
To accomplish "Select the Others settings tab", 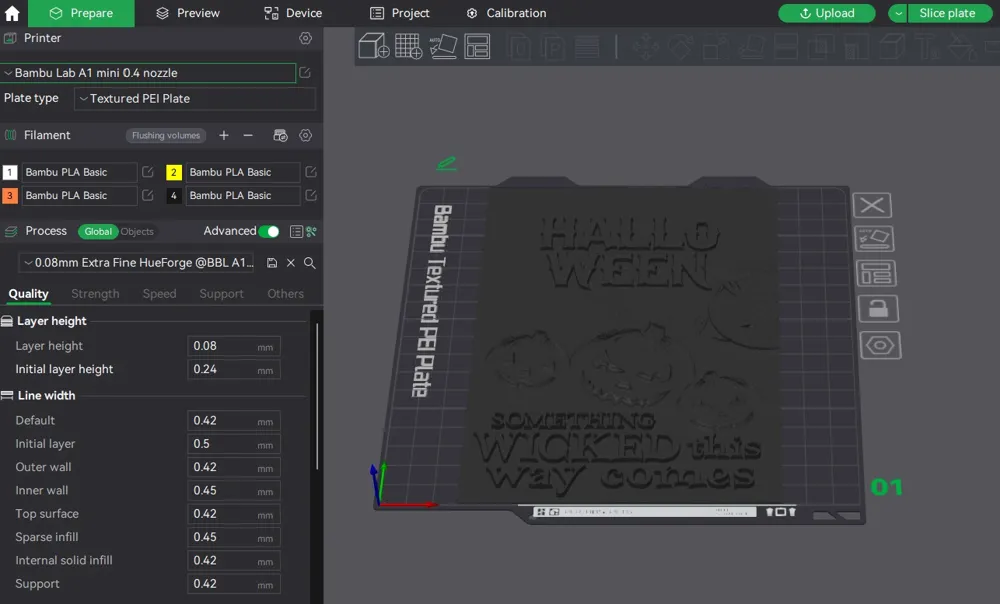I will (285, 294).
